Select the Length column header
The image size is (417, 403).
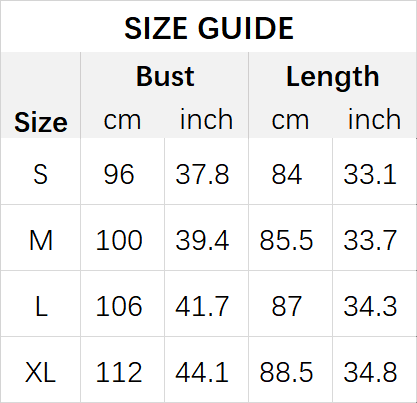click(x=333, y=77)
